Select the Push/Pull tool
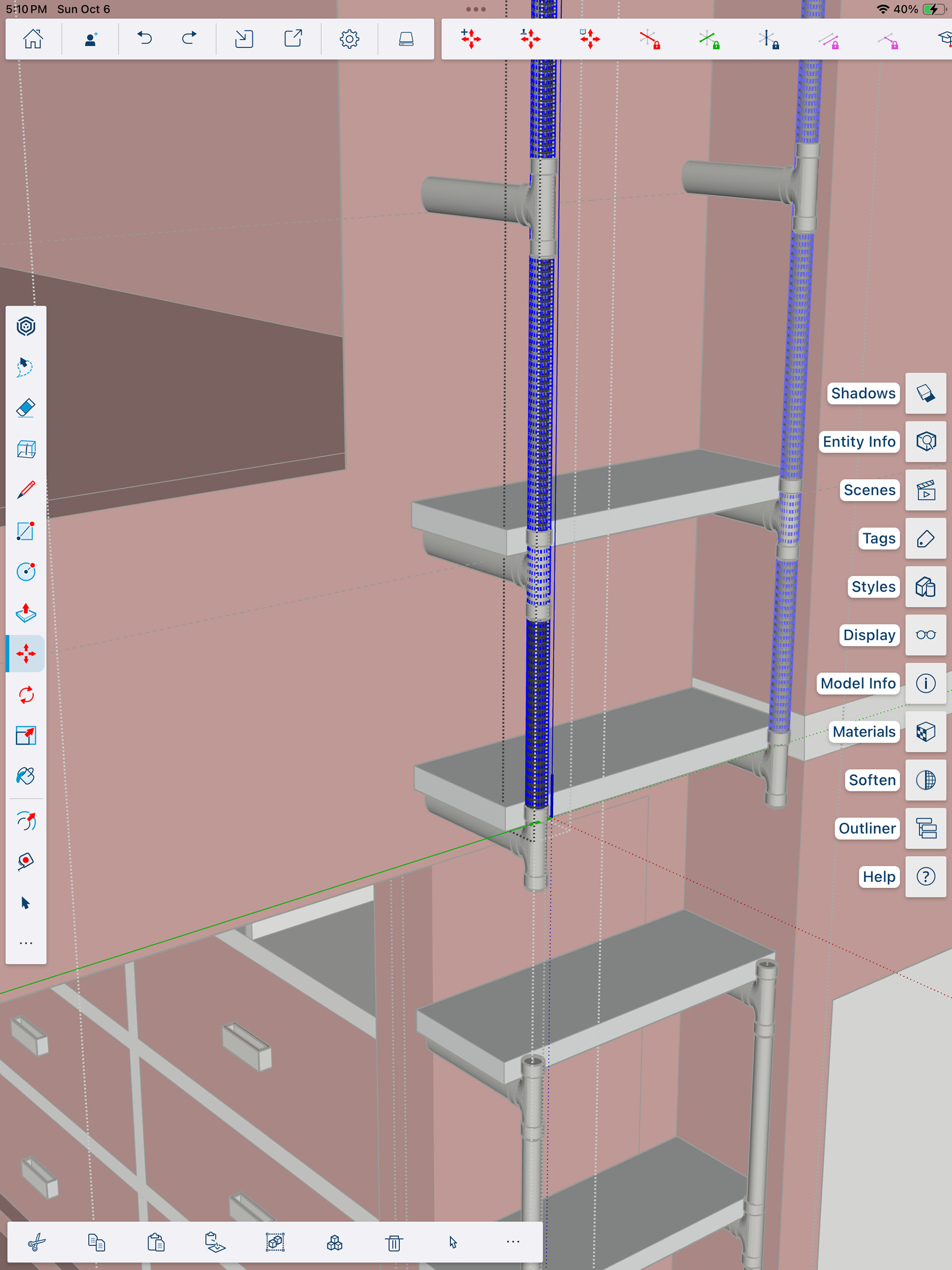Screen dimensions: 952x1270 26,612
